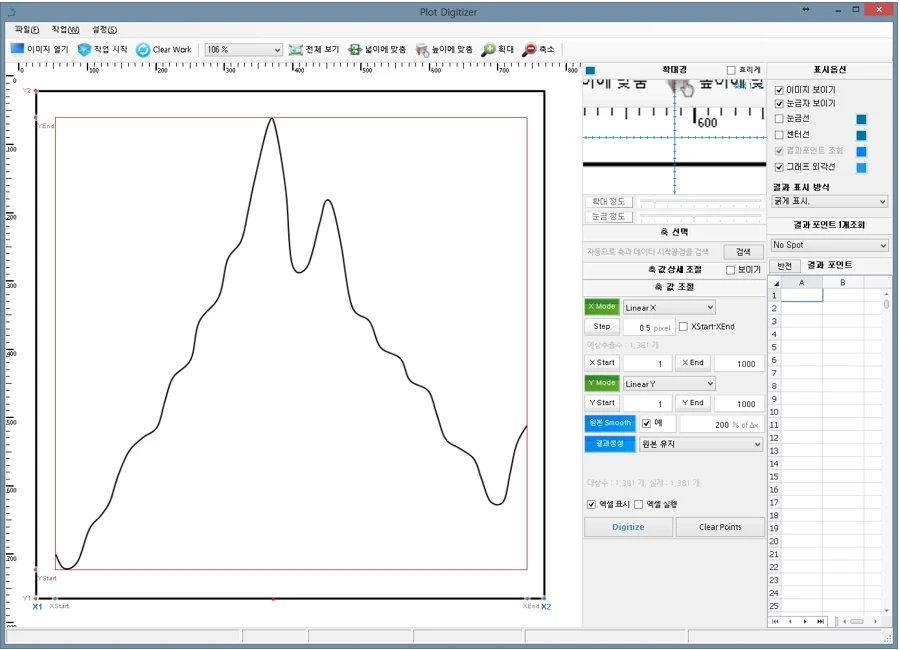
Task: Open the No Spot dropdown
Action: pos(829,245)
